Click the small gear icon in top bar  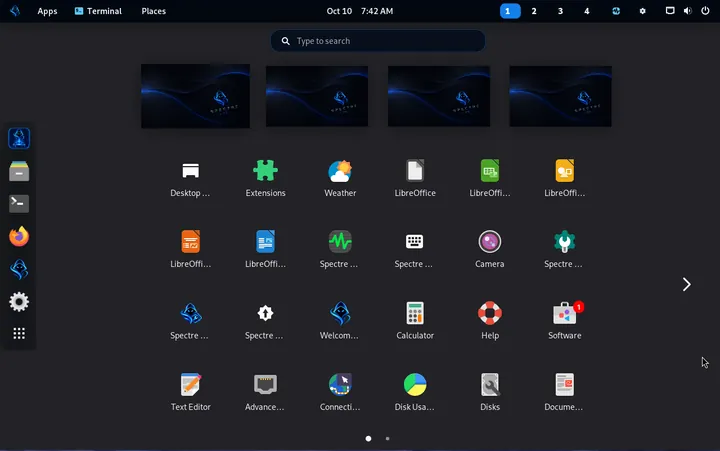click(642, 11)
